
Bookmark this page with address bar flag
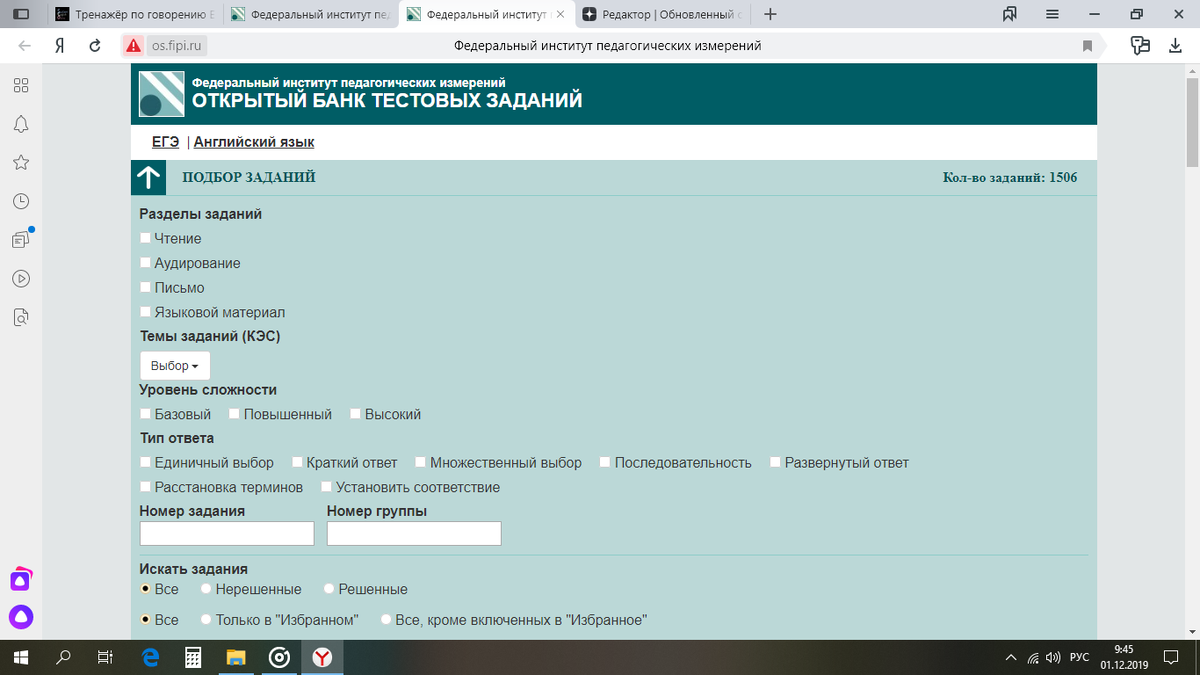coord(1087,46)
